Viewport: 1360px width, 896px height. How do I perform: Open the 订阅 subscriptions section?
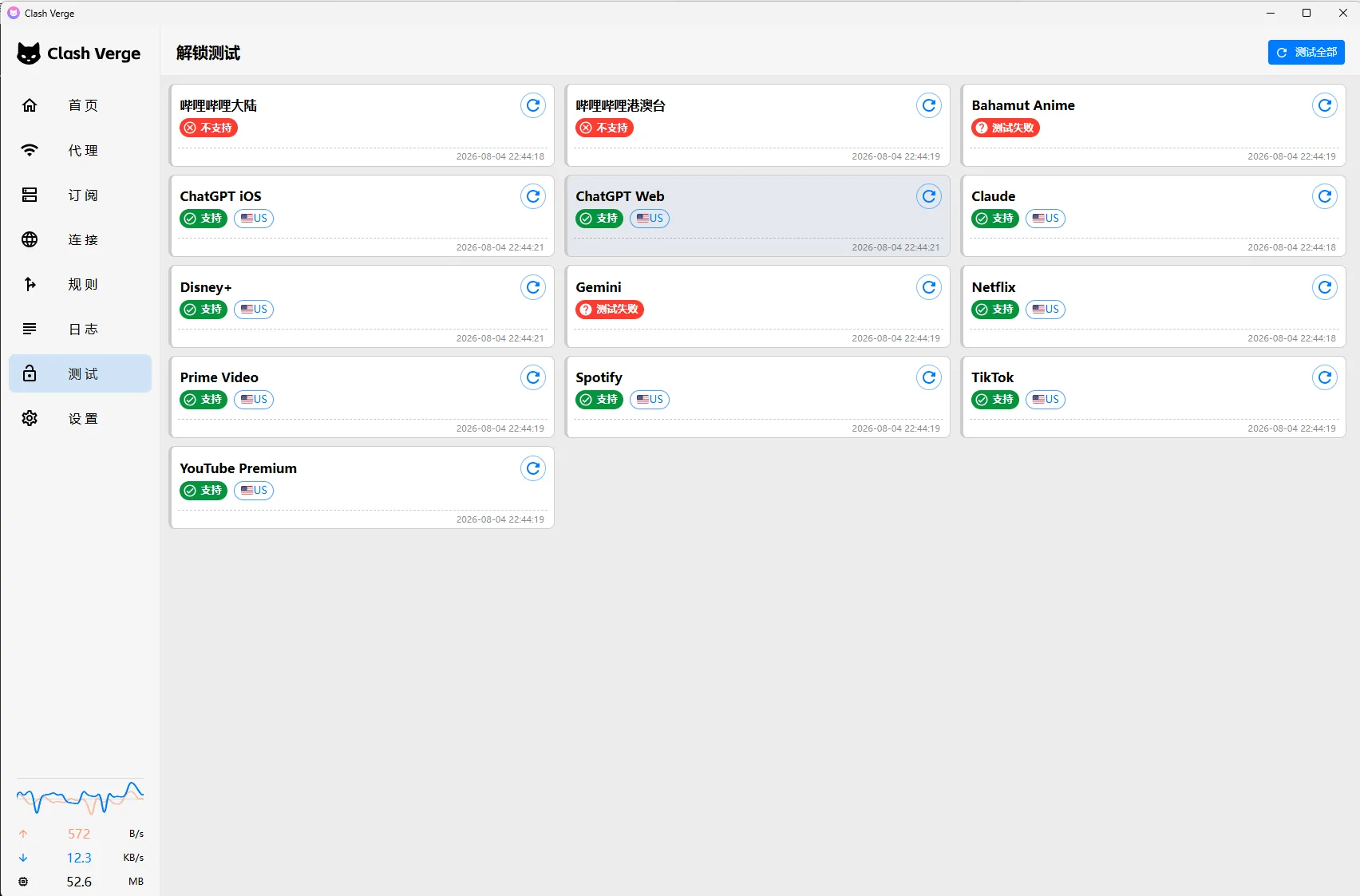pos(80,195)
